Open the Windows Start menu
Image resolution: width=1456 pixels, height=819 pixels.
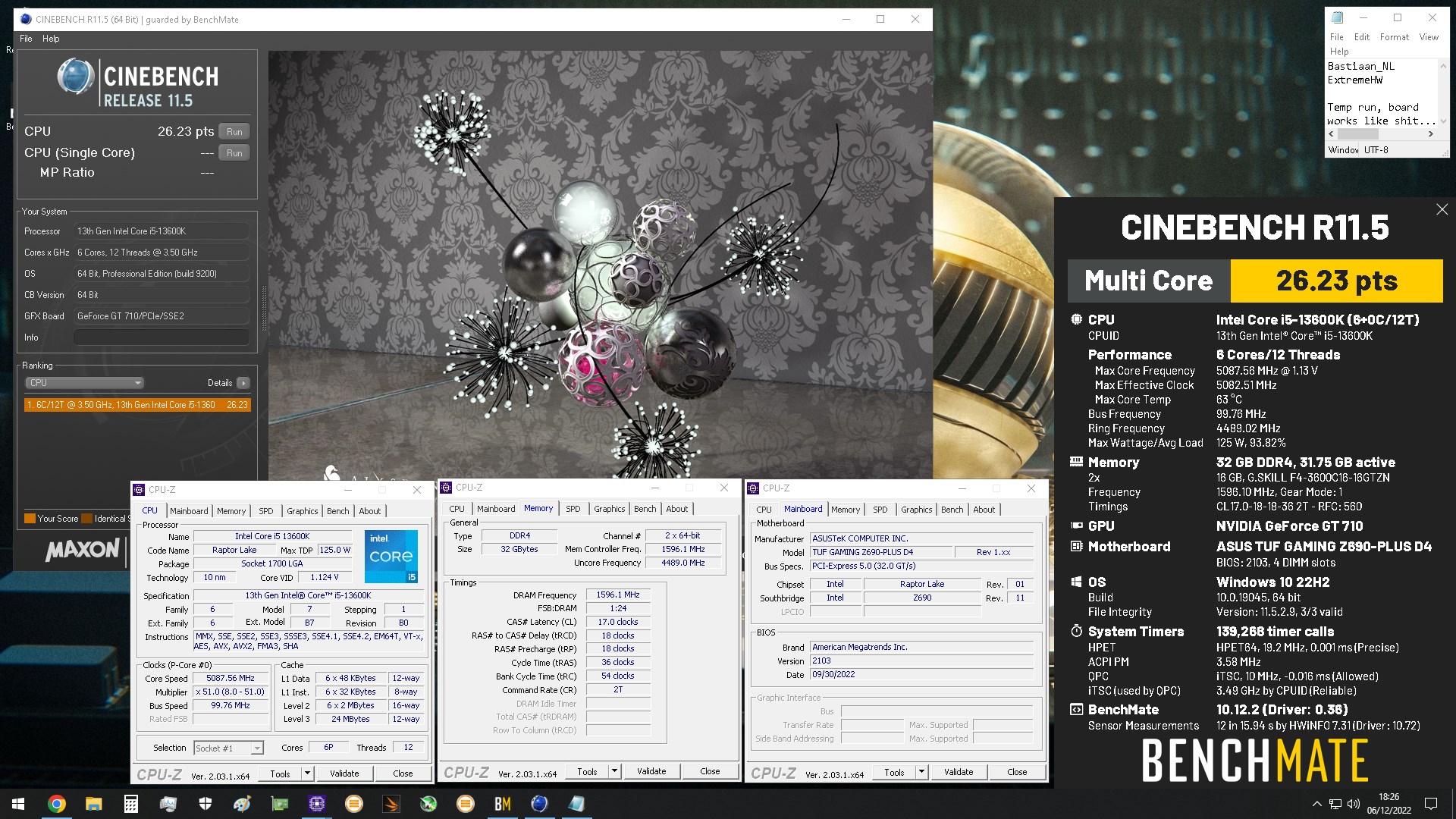point(18,804)
